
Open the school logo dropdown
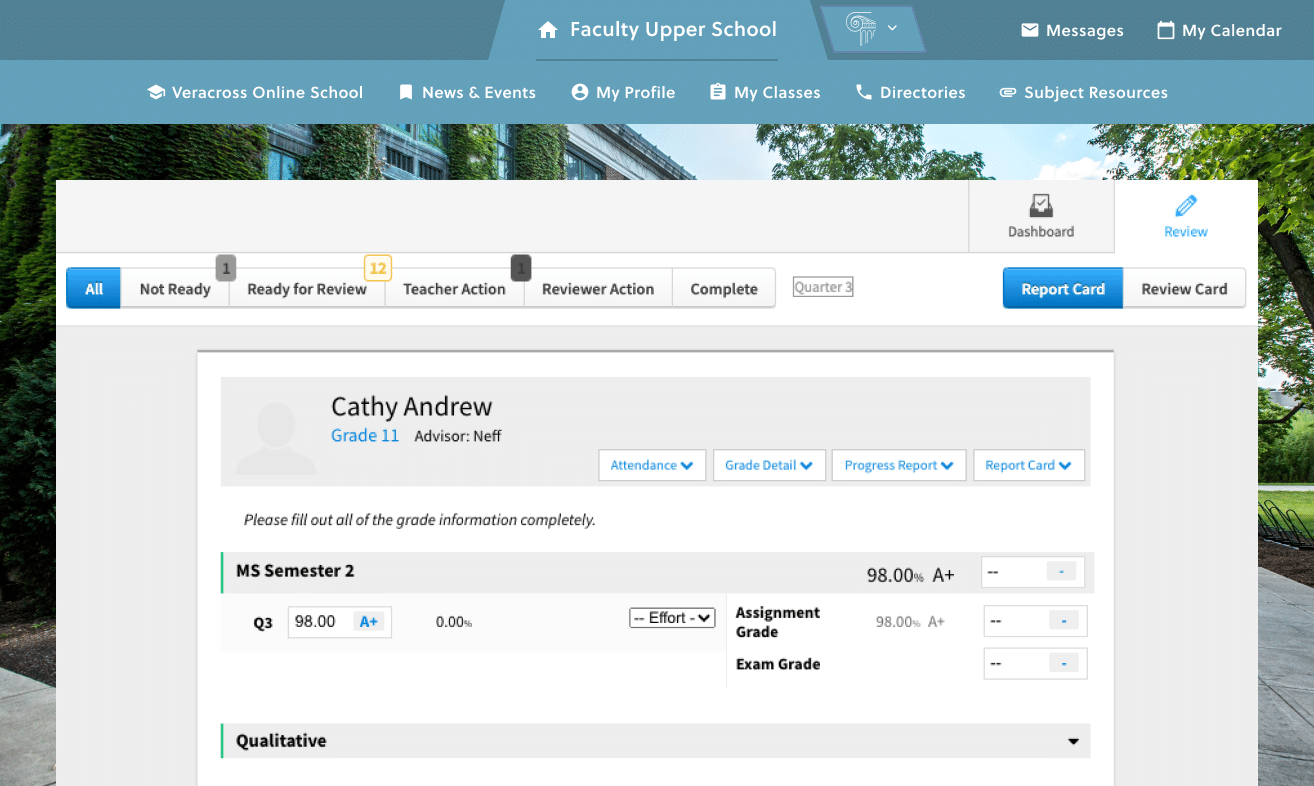[873, 29]
